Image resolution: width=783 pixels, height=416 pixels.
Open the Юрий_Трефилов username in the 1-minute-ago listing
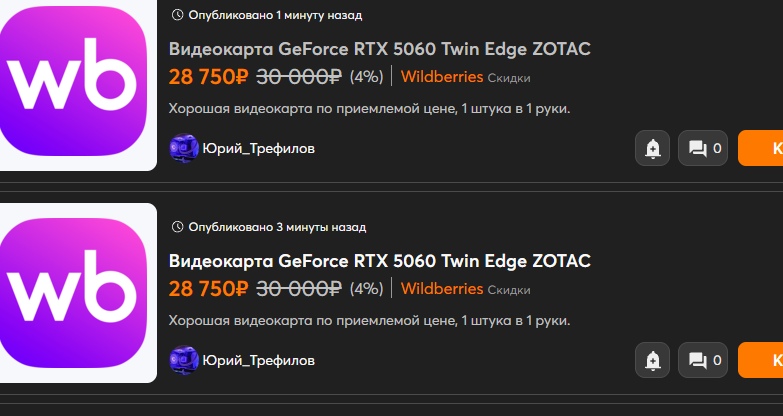point(259,149)
